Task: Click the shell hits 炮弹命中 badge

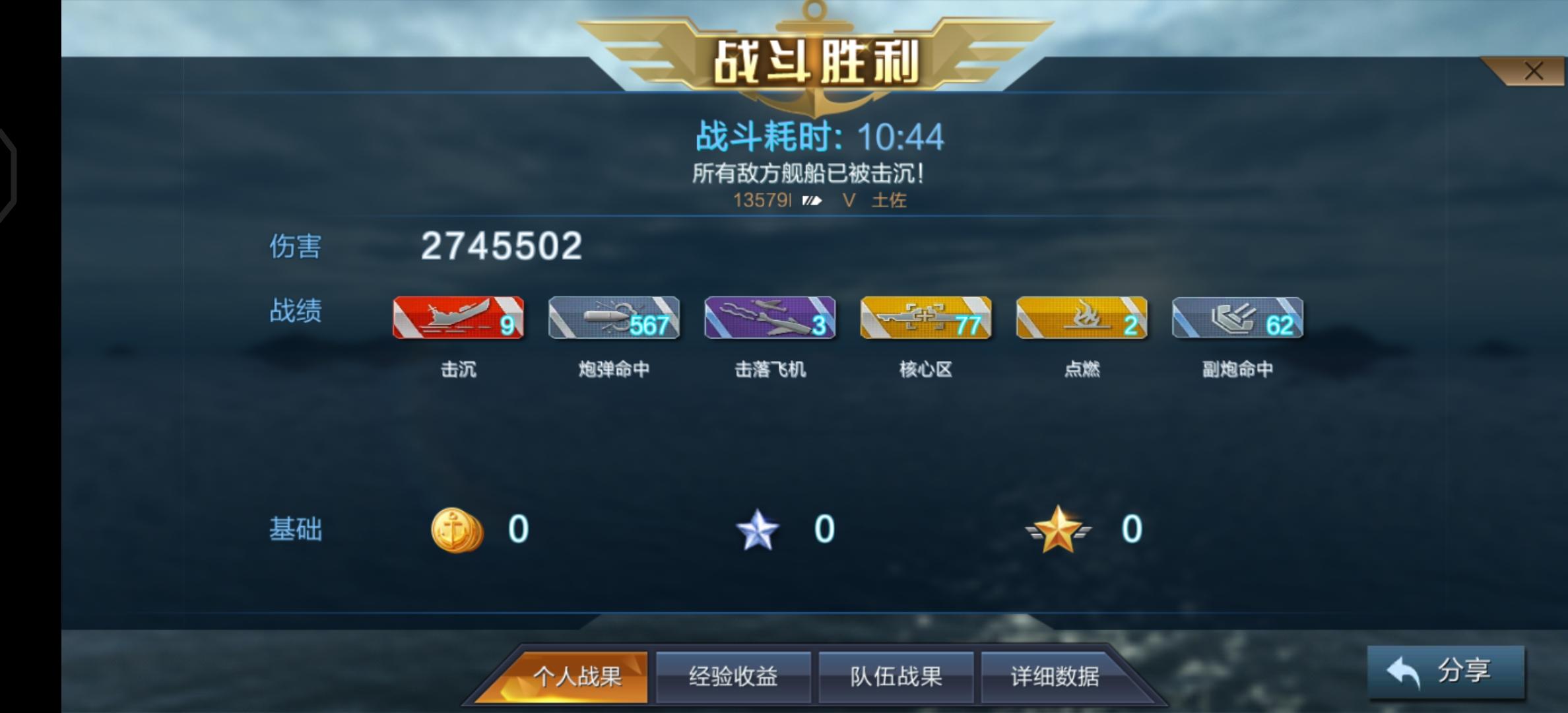Action: coord(614,318)
